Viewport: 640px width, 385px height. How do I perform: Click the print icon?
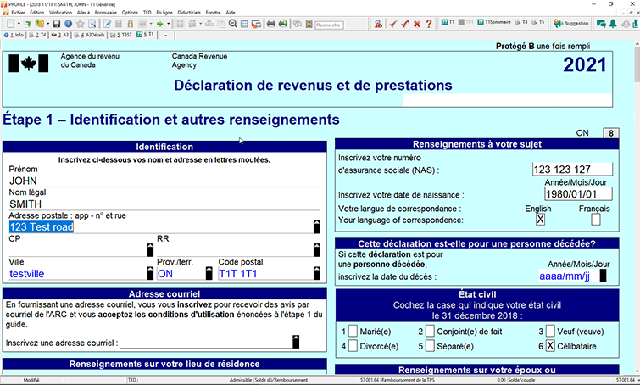point(271,24)
